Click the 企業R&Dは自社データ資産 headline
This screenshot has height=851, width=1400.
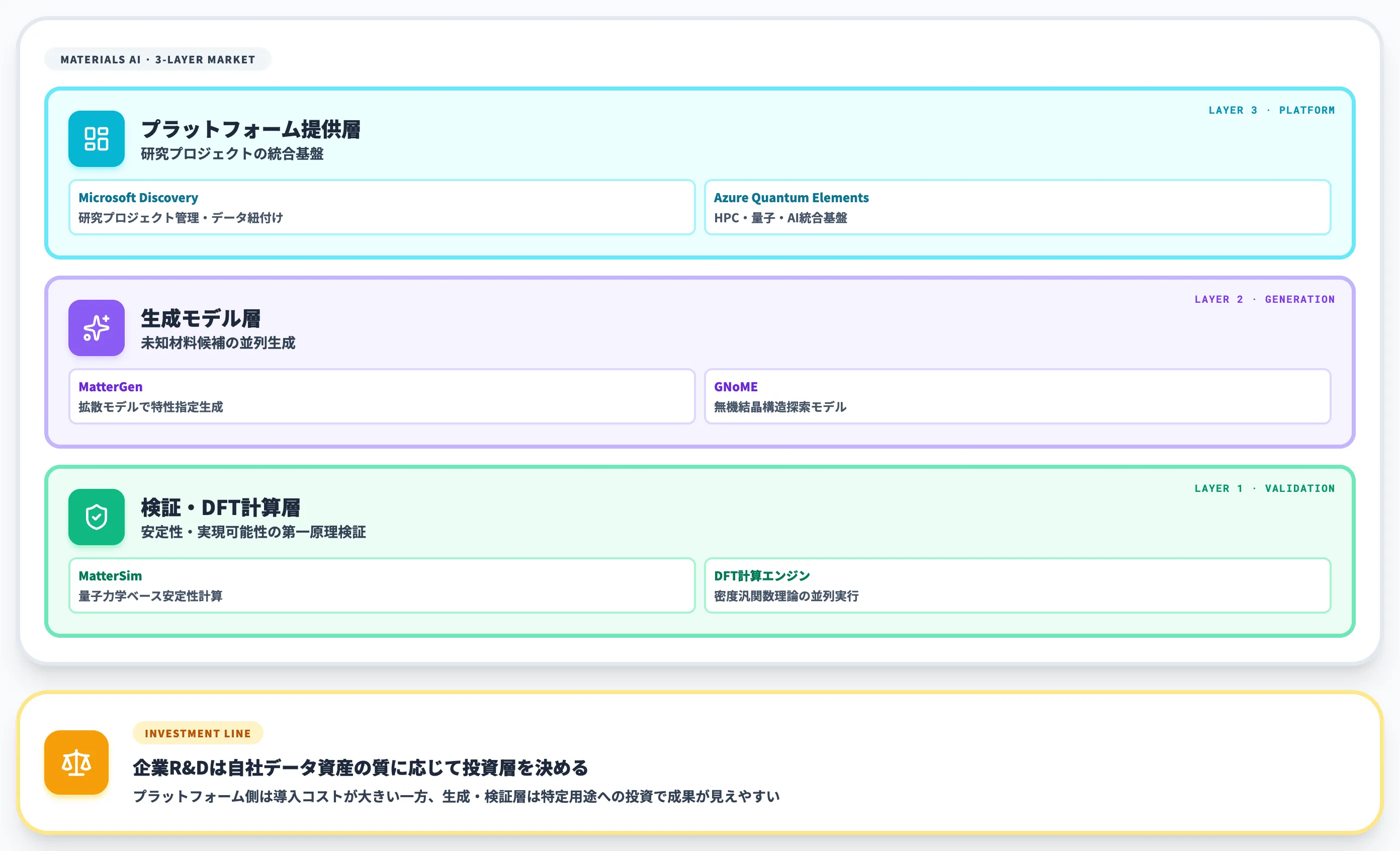(x=360, y=768)
